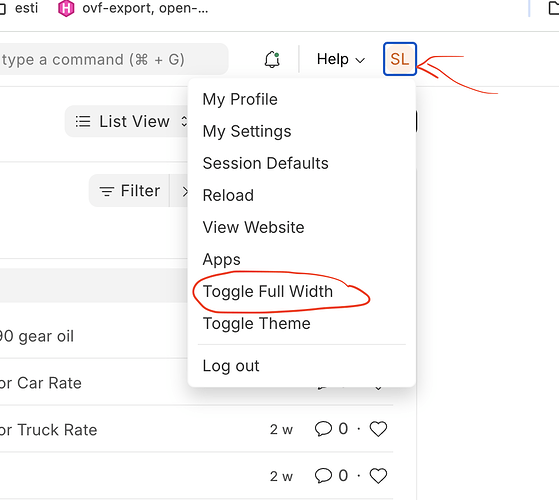Open the Filter button

click(129, 191)
